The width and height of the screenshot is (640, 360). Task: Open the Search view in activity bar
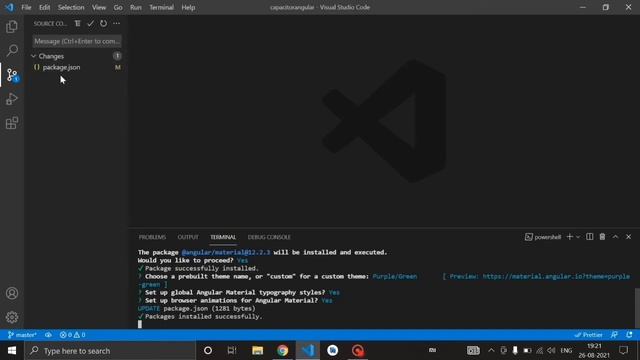pos(12,51)
